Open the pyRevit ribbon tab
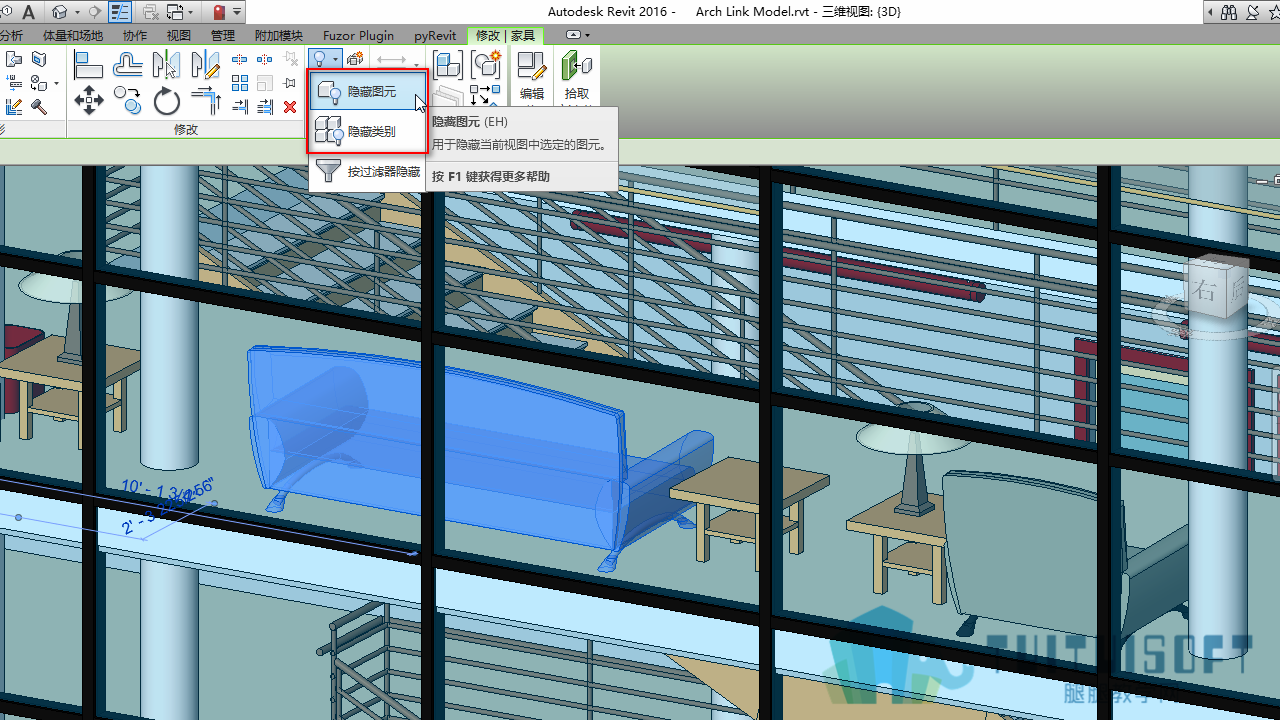This screenshot has height=720, width=1280. click(x=435, y=36)
